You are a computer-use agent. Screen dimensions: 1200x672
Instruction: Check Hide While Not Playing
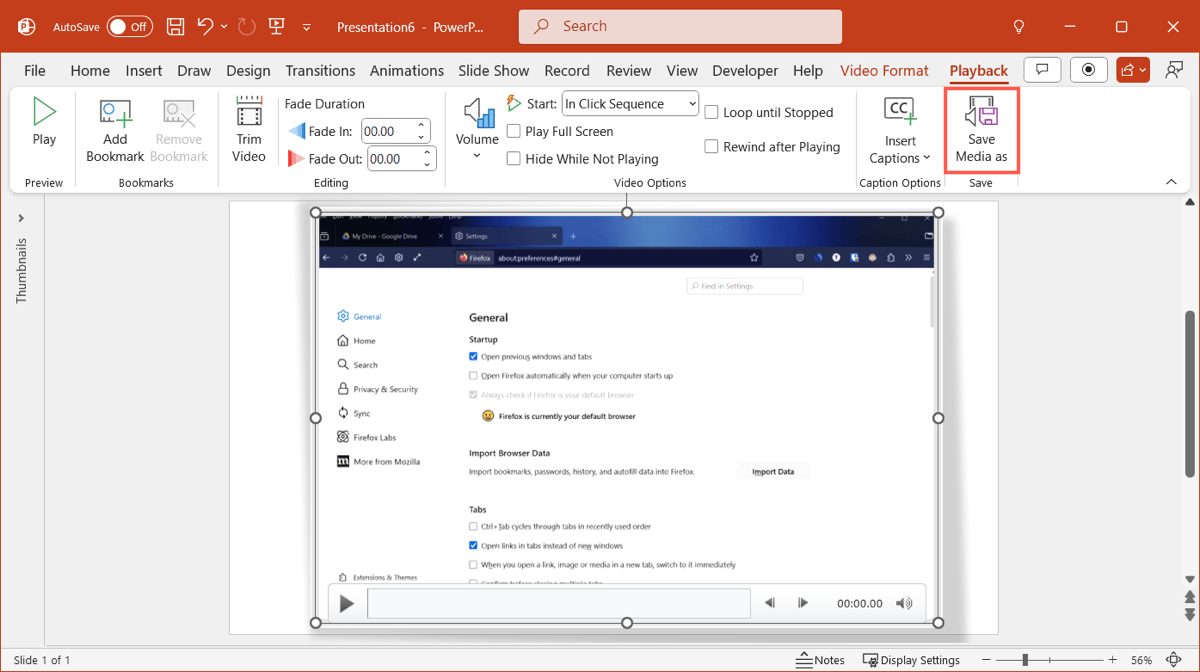(x=514, y=158)
